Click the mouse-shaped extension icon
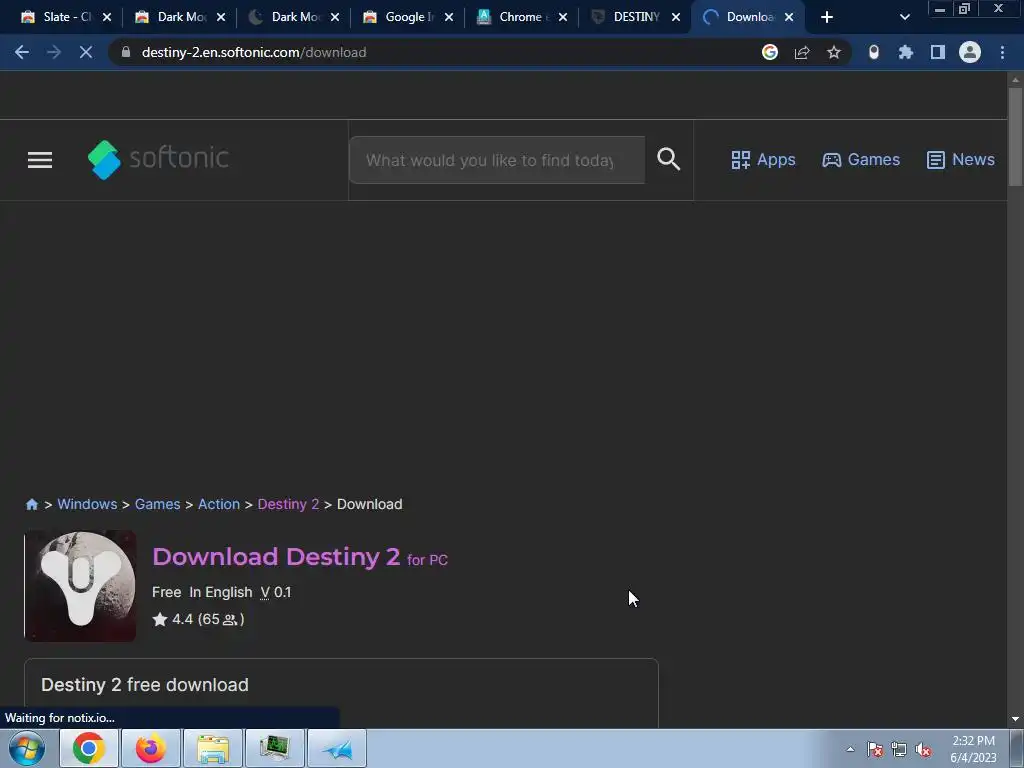The width and height of the screenshot is (1024, 768). (x=874, y=52)
